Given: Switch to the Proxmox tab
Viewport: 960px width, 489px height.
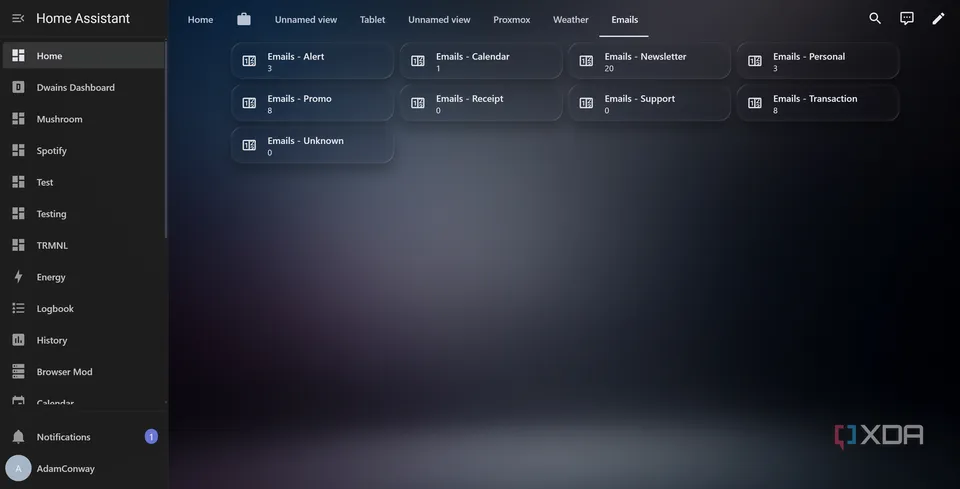Looking at the screenshot, I should tap(512, 20).
